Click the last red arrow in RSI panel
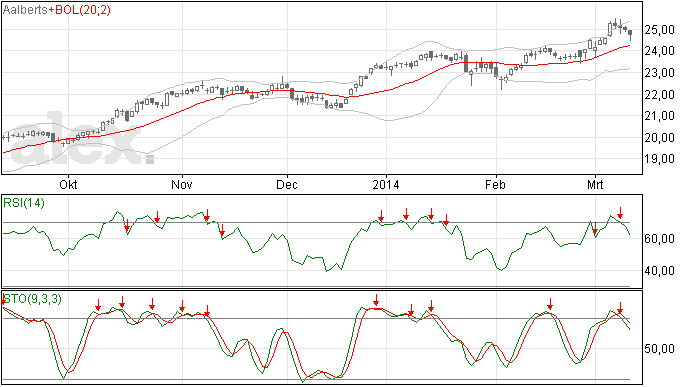The height and width of the screenshot is (387, 690). click(x=620, y=213)
